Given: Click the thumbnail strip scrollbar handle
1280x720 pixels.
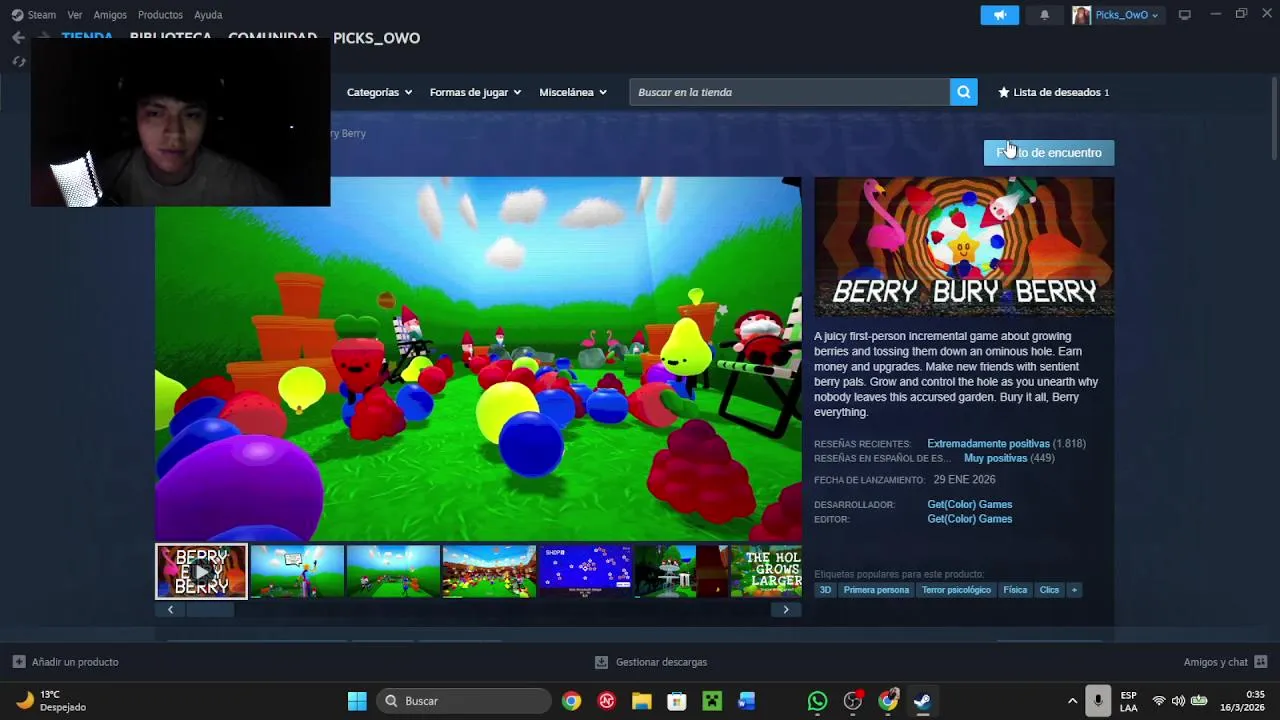Looking at the screenshot, I should click(210, 610).
